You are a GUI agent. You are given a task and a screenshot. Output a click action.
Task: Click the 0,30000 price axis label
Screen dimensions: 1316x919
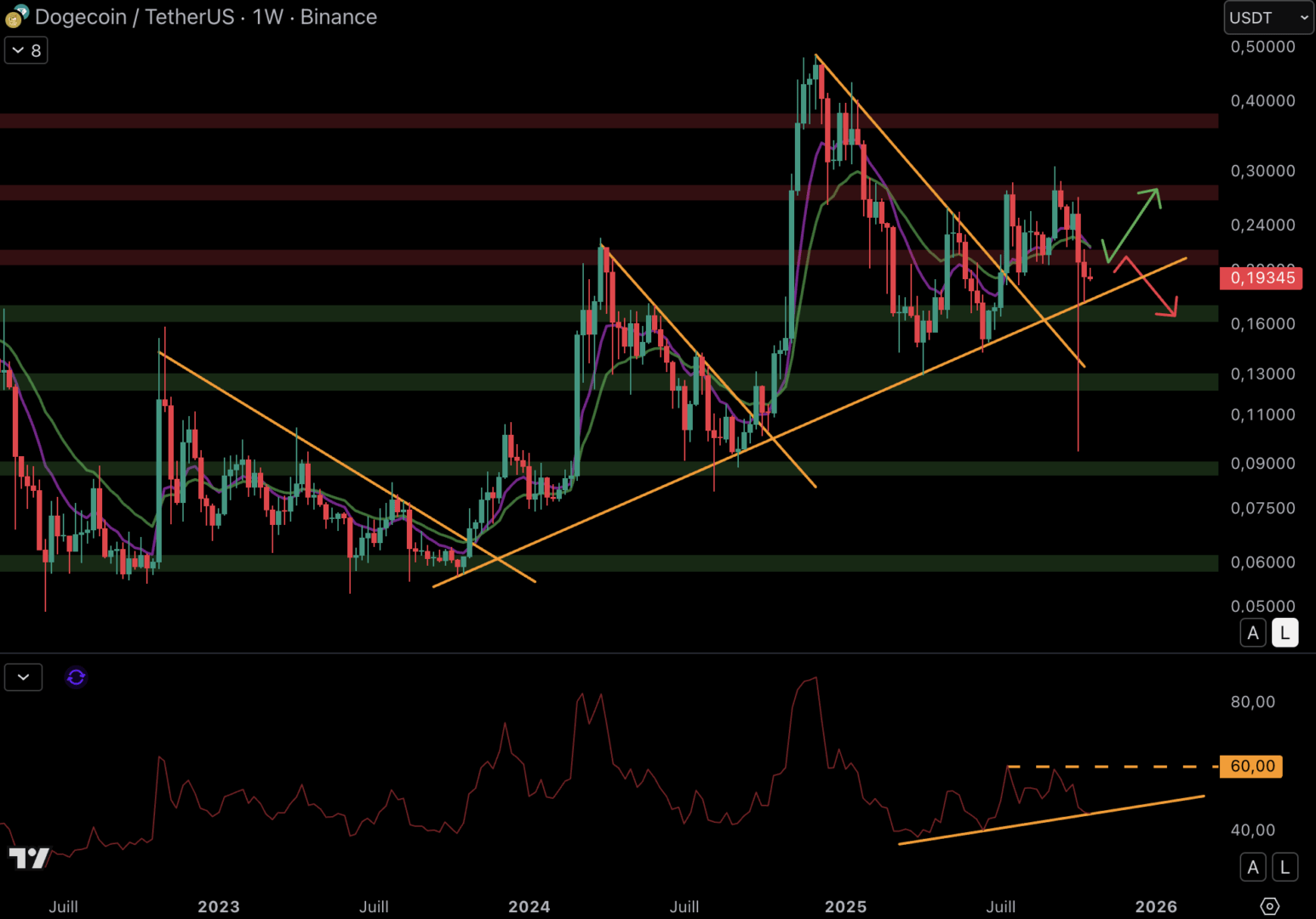tap(1262, 171)
